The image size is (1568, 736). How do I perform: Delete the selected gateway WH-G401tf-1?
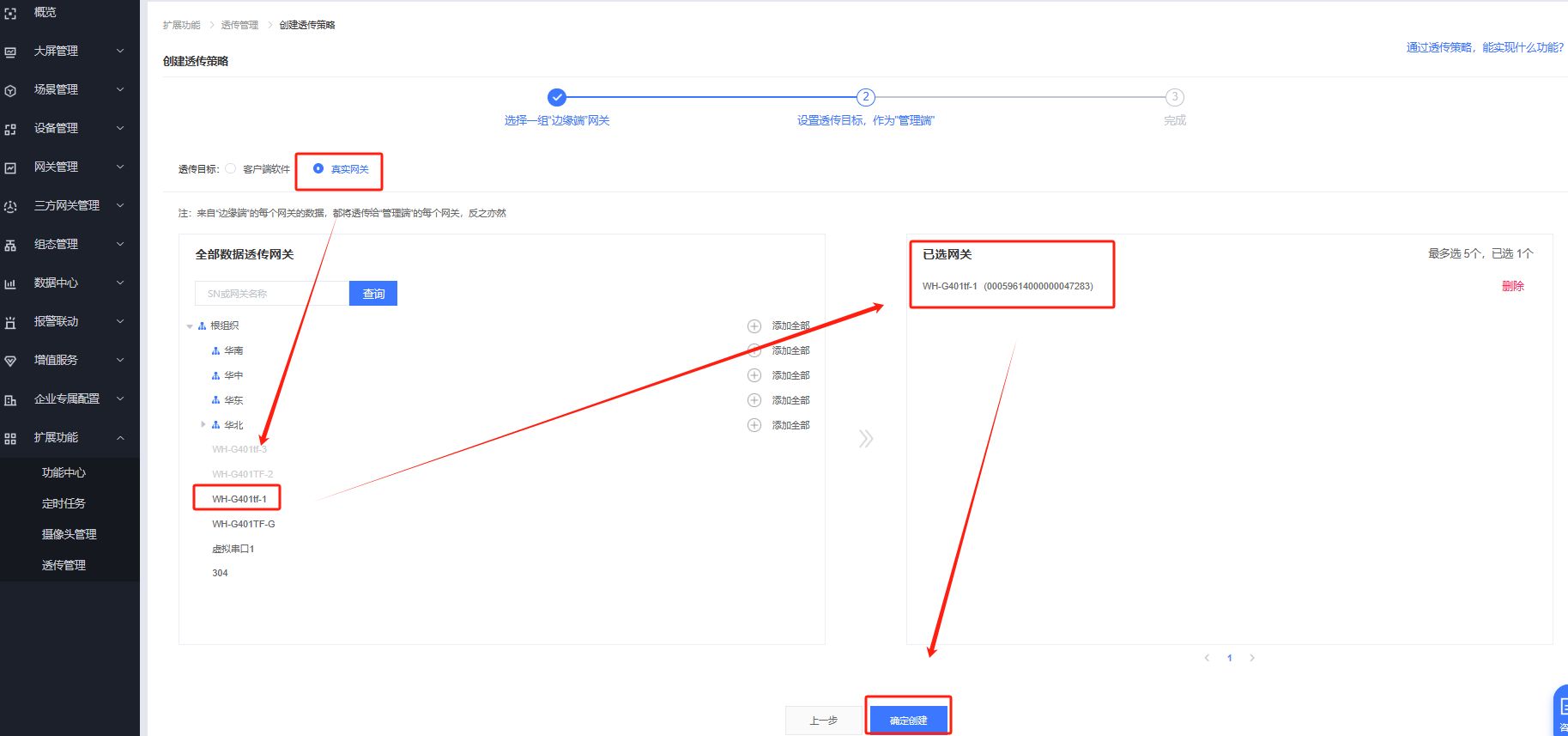[x=1513, y=287]
